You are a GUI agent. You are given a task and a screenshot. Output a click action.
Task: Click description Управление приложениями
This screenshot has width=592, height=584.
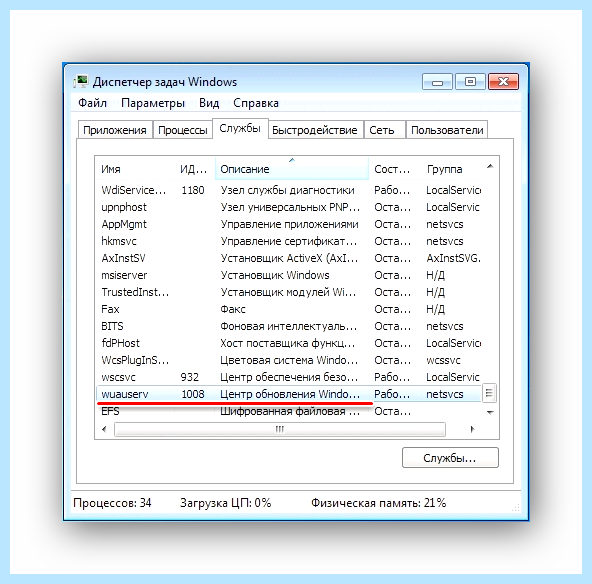point(289,224)
